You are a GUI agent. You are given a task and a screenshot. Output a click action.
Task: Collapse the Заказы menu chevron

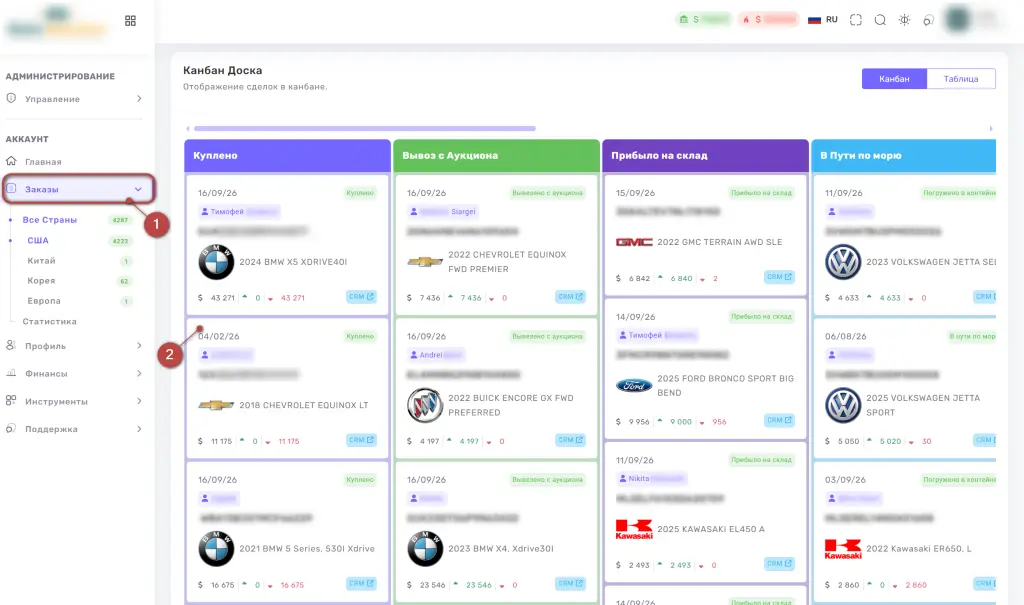[138, 189]
